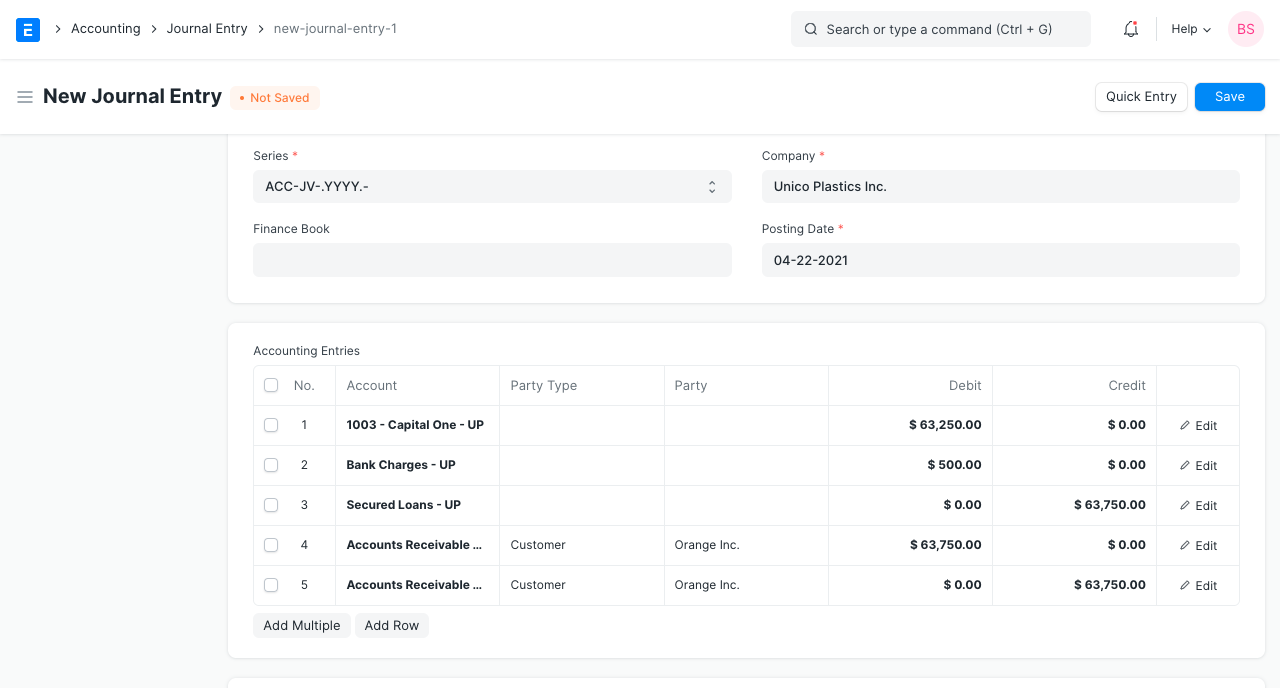Click the ERPNext logo icon

coord(28,29)
